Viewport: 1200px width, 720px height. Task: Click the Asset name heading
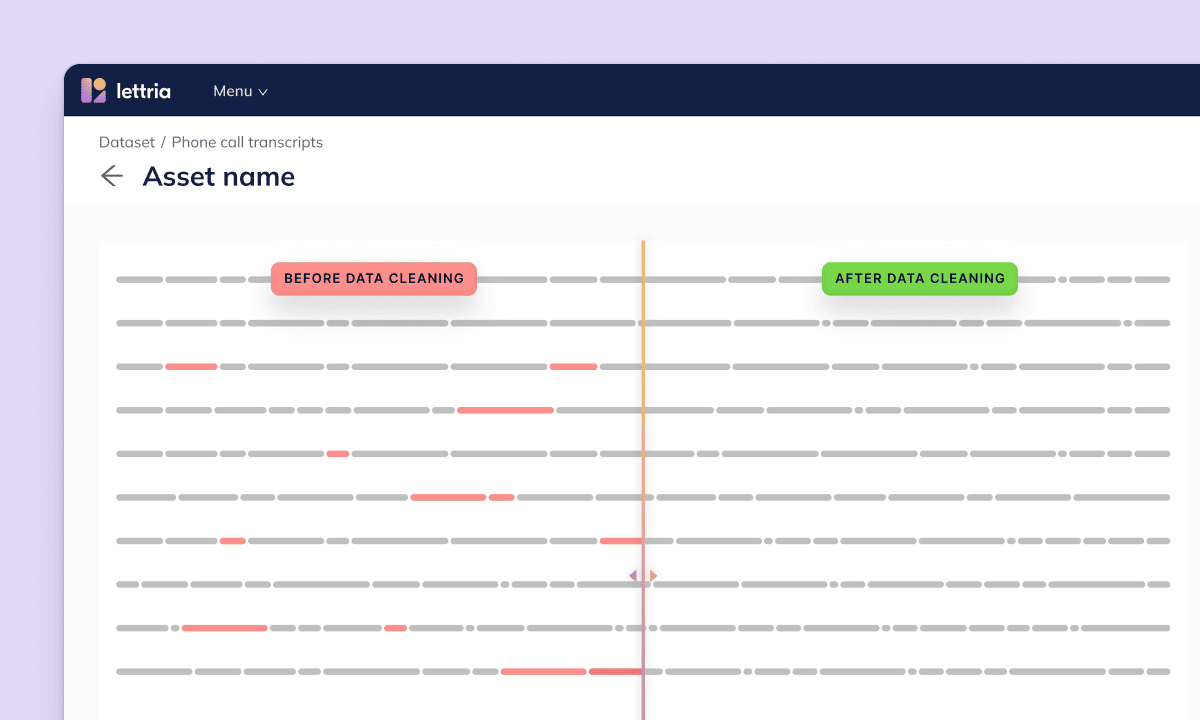[x=218, y=176]
